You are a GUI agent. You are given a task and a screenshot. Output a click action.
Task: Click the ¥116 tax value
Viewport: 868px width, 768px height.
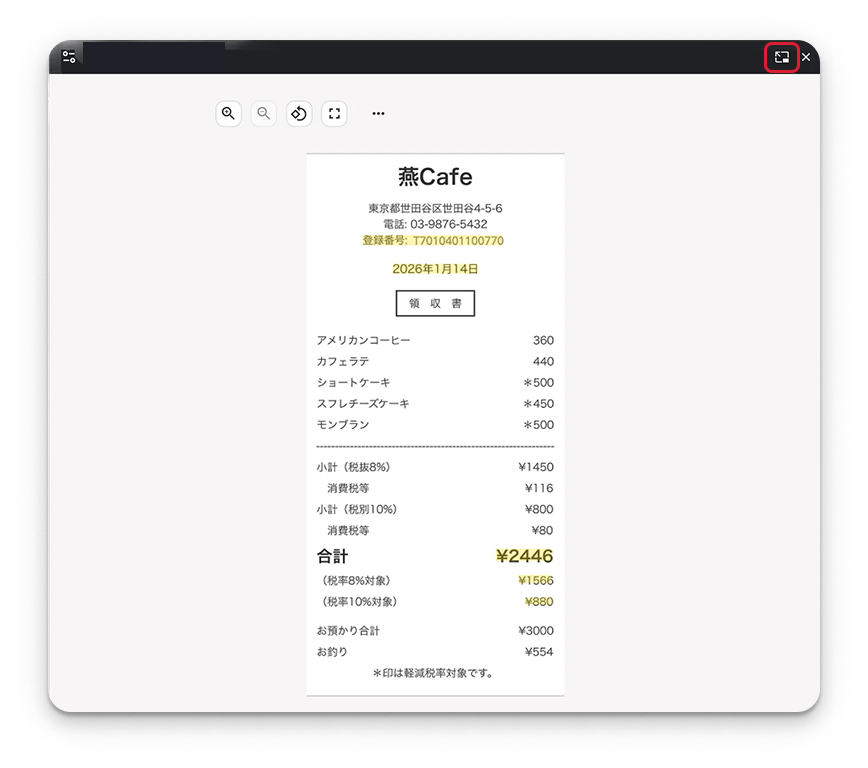point(539,488)
